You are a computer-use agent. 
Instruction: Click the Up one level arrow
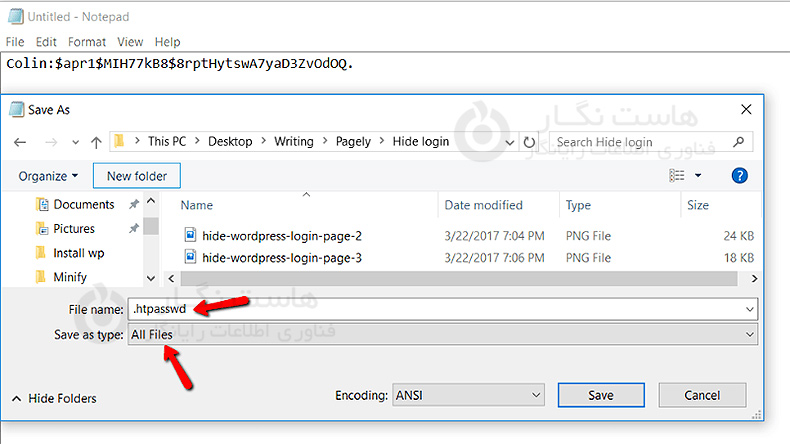click(x=96, y=142)
